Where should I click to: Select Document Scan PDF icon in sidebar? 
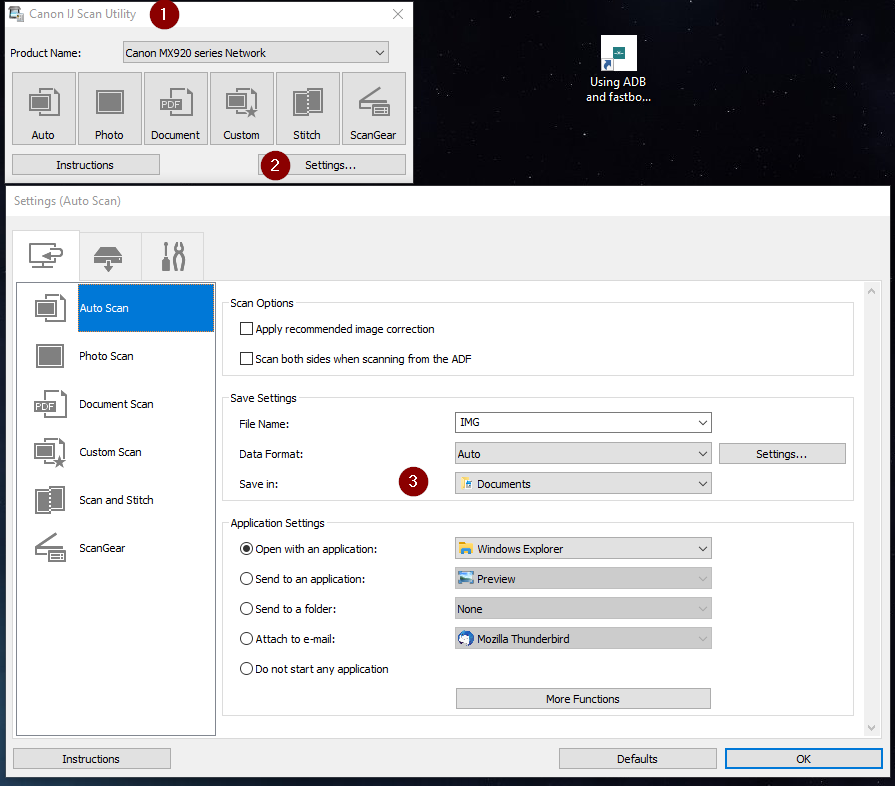click(x=50, y=404)
